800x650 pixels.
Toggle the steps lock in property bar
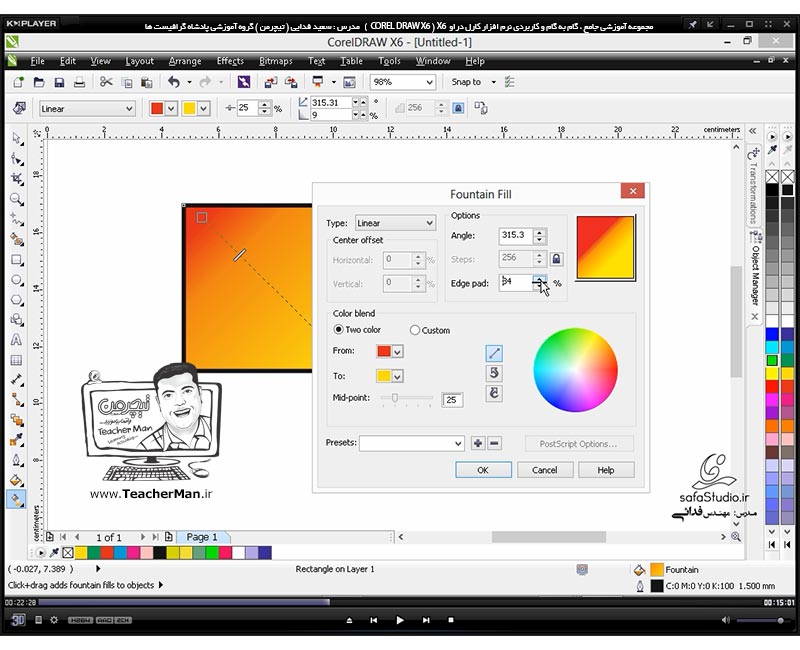(x=458, y=108)
